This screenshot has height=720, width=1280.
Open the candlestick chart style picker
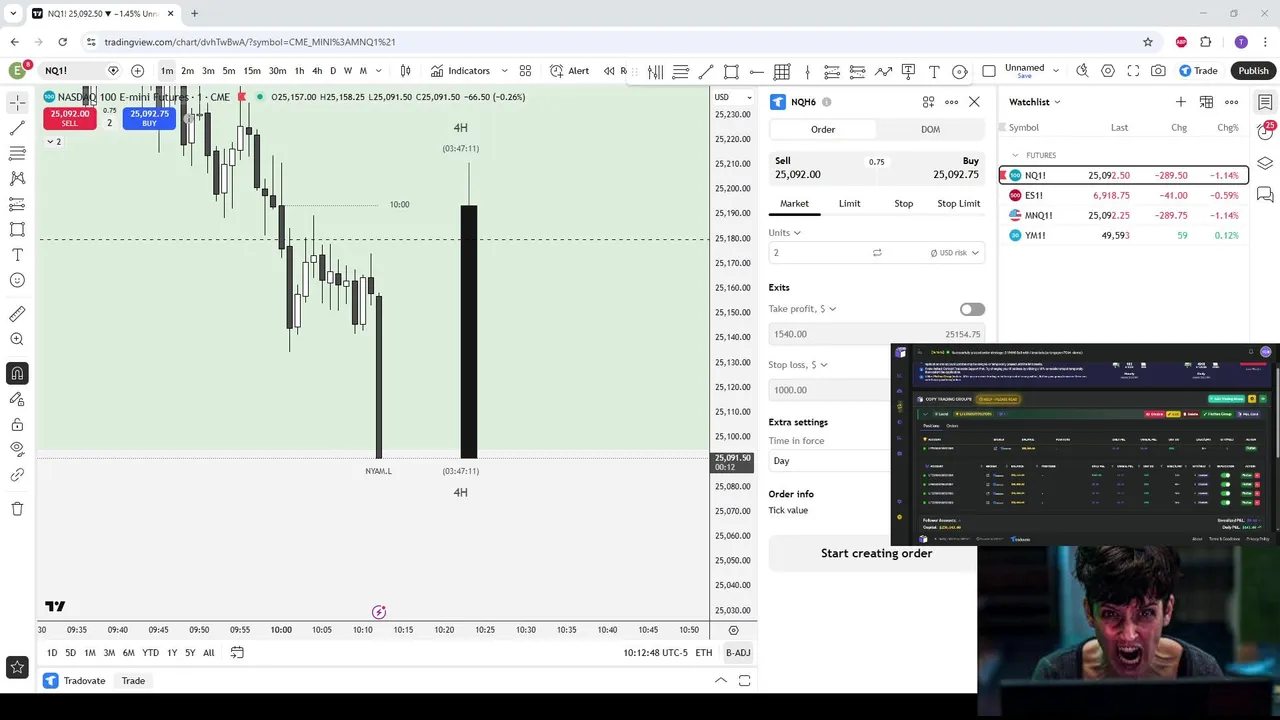click(x=405, y=71)
